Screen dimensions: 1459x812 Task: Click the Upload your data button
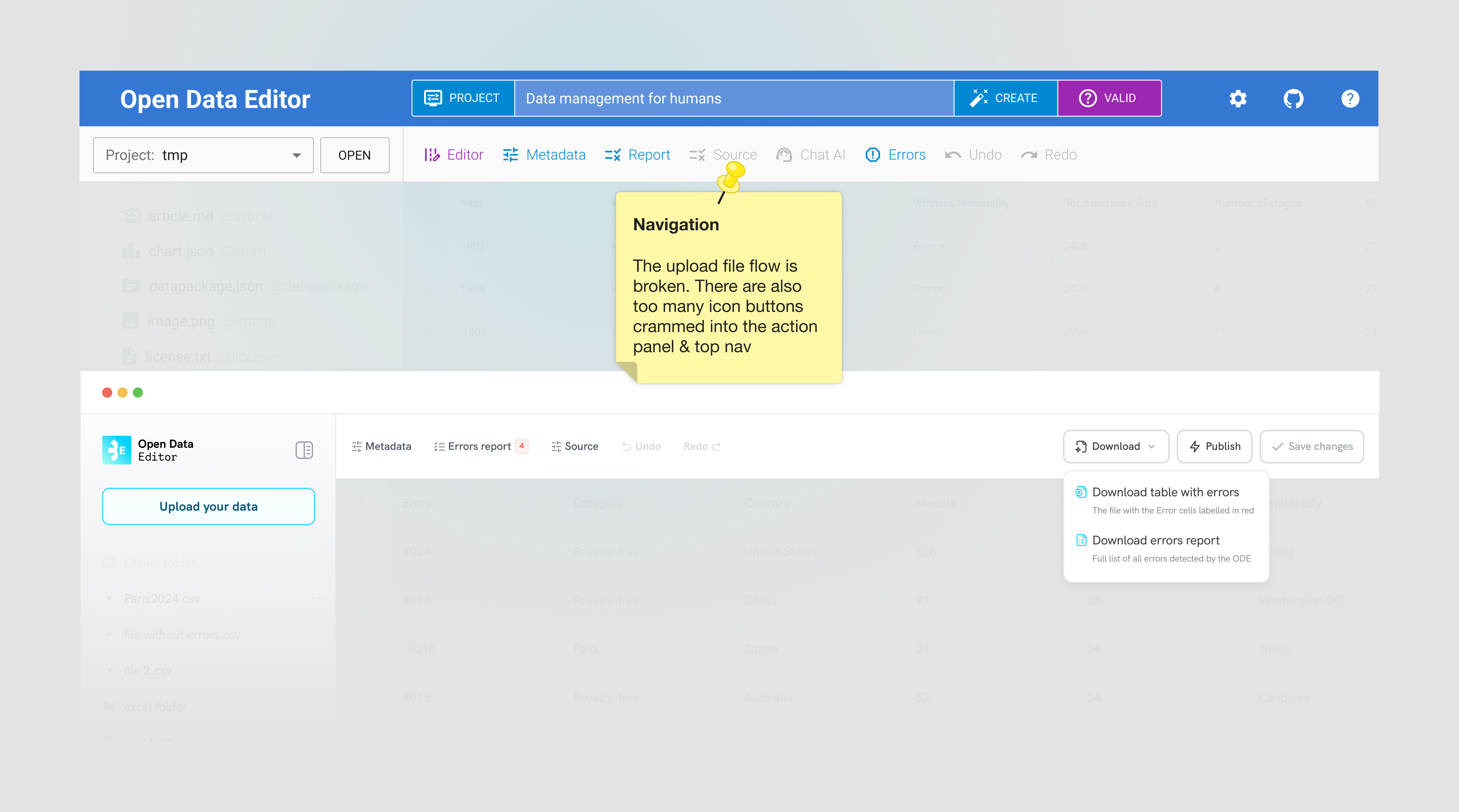coord(208,506)
